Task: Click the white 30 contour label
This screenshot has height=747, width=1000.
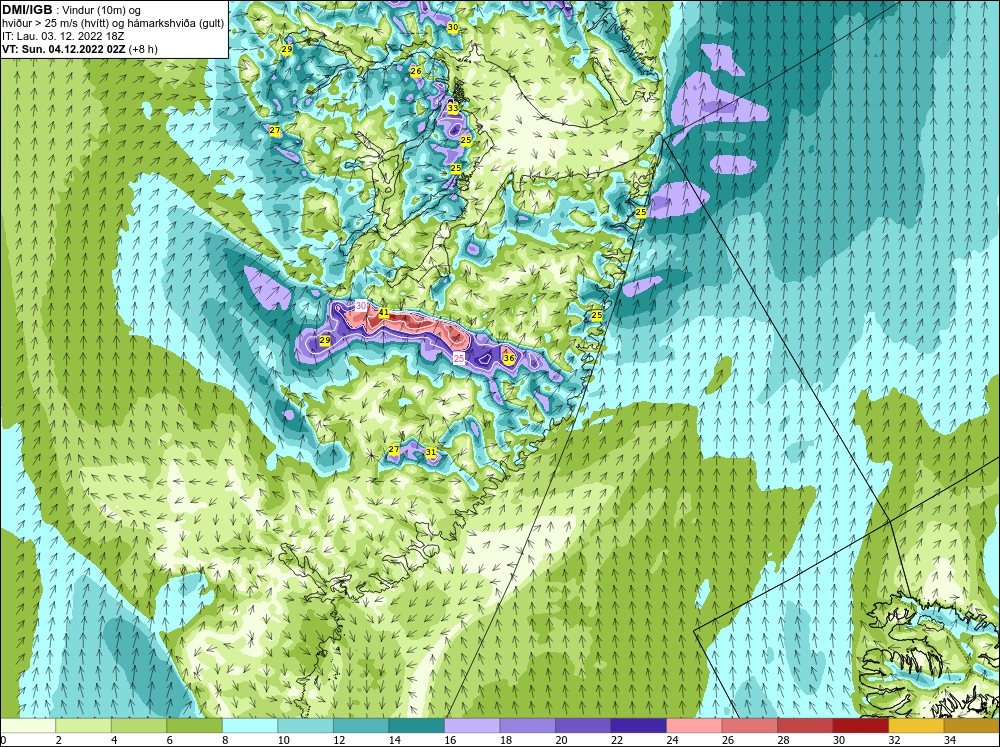Action: [x=361, y=306]
